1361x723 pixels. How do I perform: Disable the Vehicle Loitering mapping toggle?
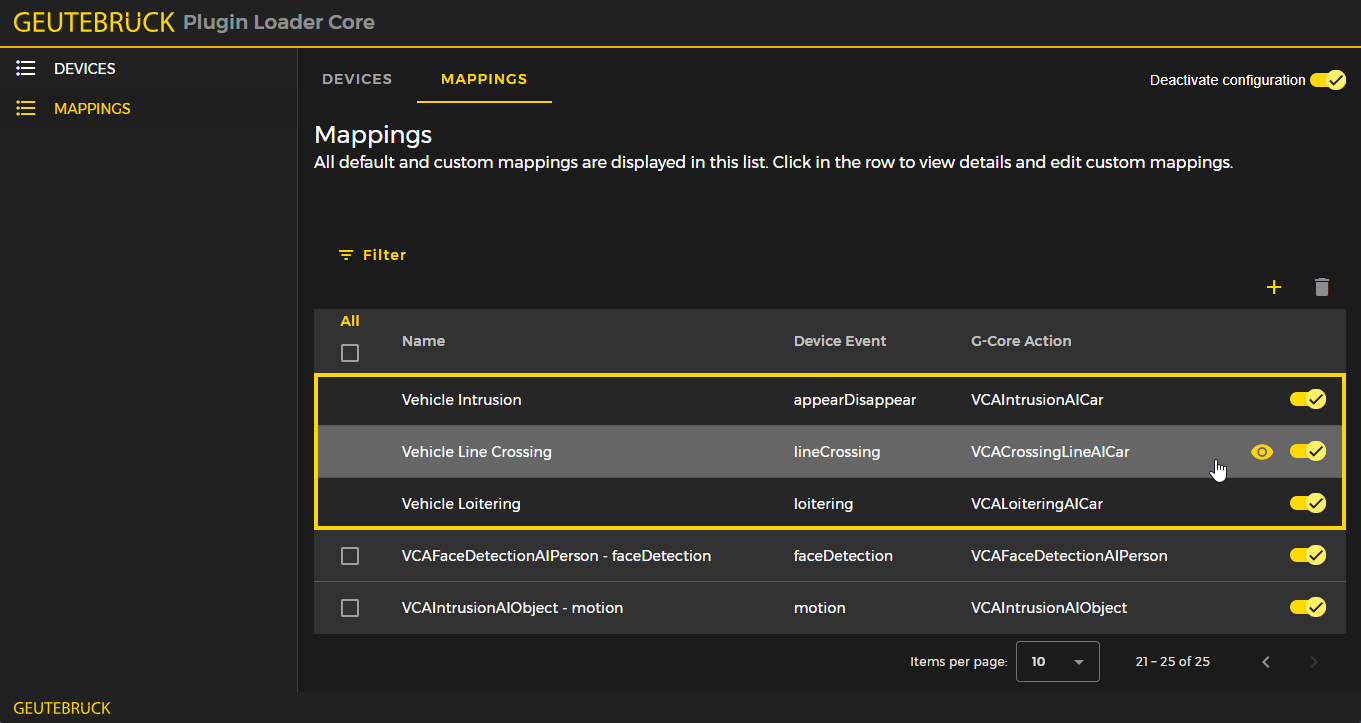(x=1308, y=503)
